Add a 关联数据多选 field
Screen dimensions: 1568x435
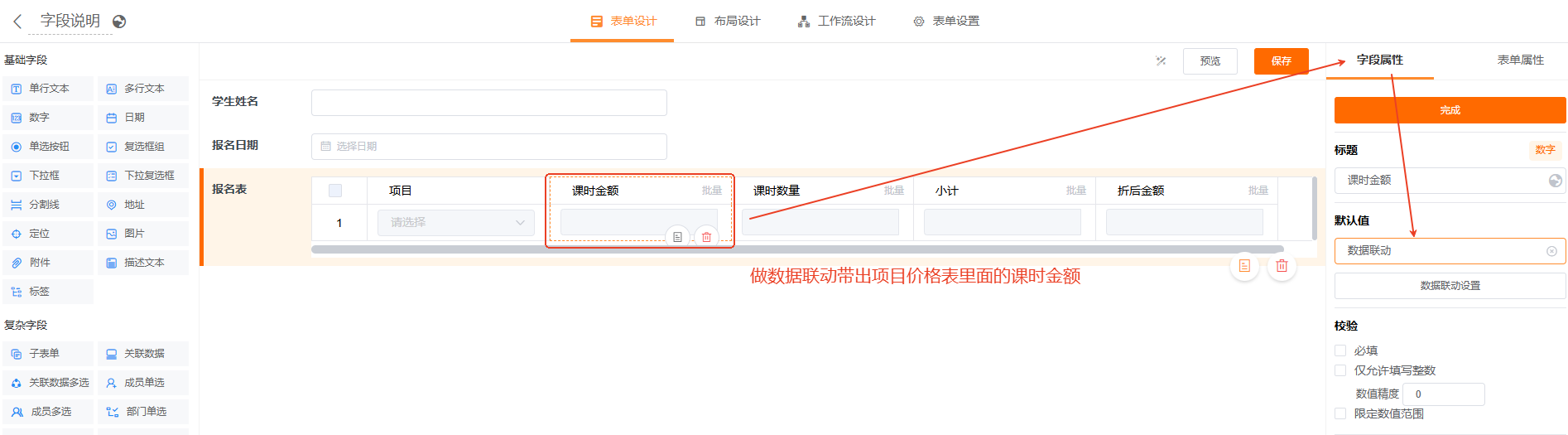tap(48, 383)
